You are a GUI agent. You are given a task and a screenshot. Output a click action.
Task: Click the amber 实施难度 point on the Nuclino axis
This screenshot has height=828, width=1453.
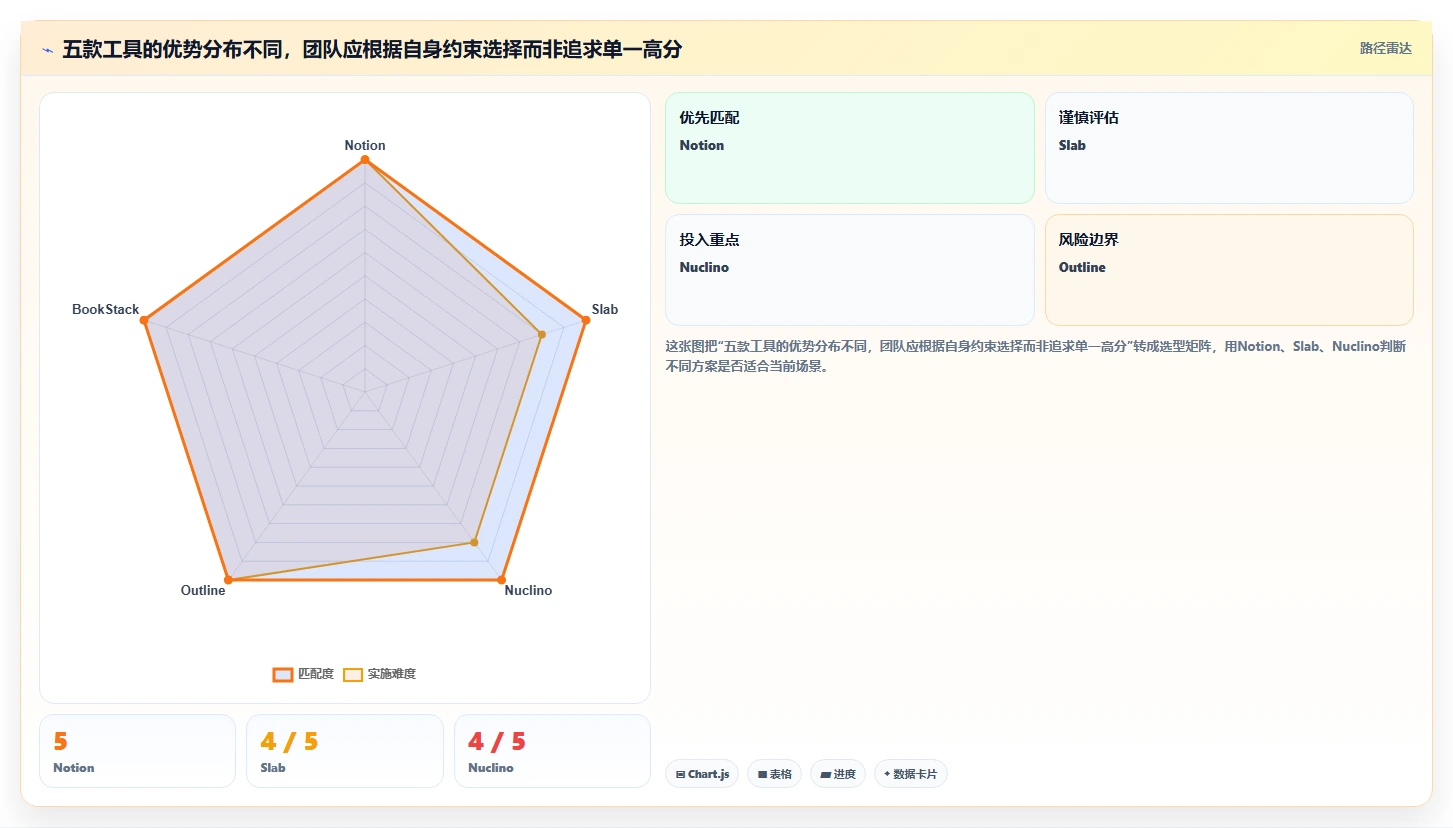pyautogui.click(x=474, y=542)
